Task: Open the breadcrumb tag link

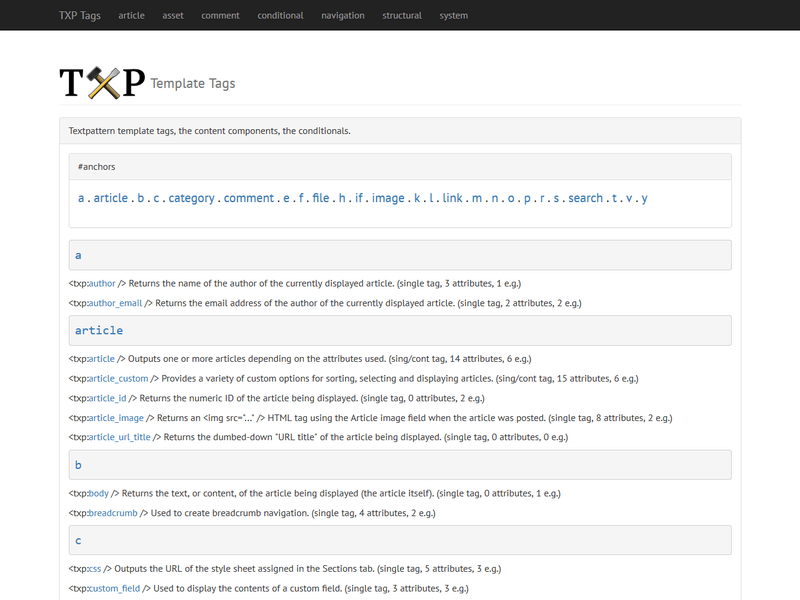Action: click(x=113, y=513)
